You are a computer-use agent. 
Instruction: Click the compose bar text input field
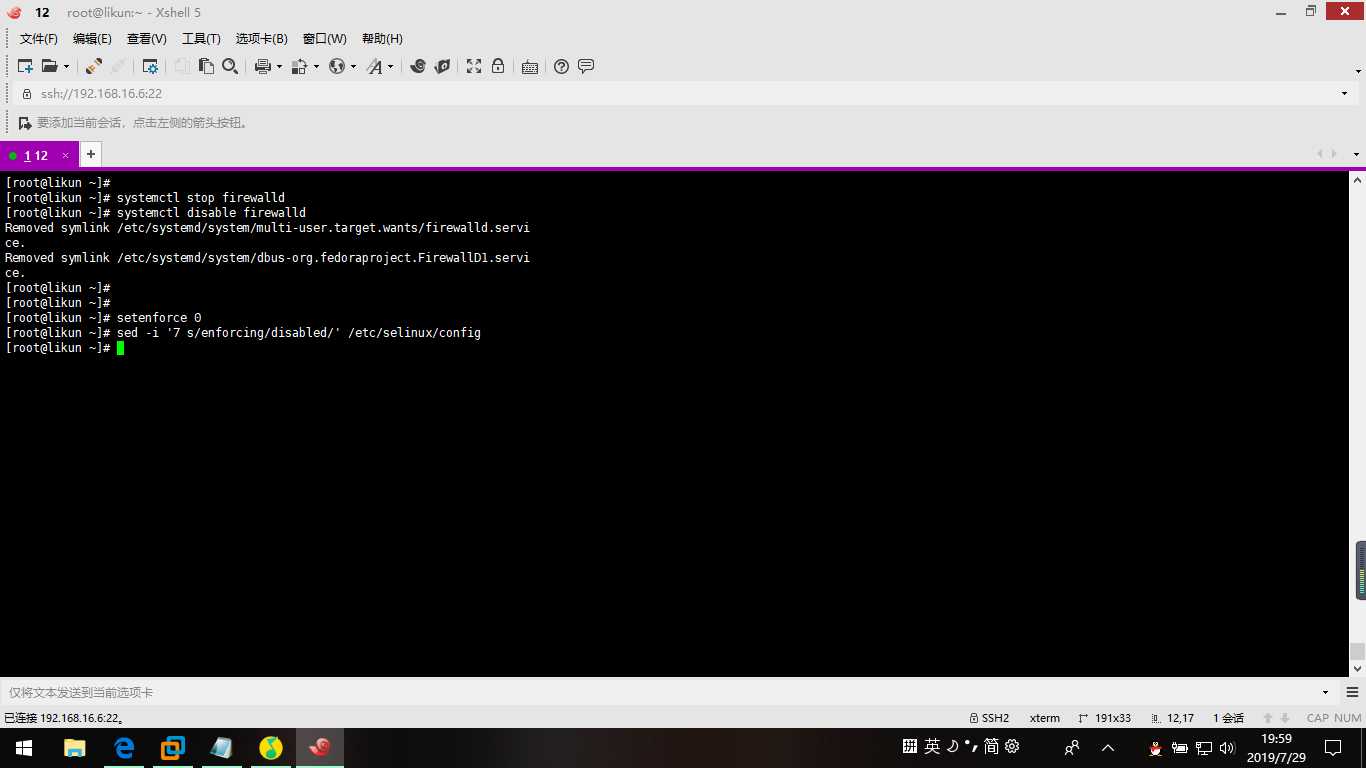660,692
